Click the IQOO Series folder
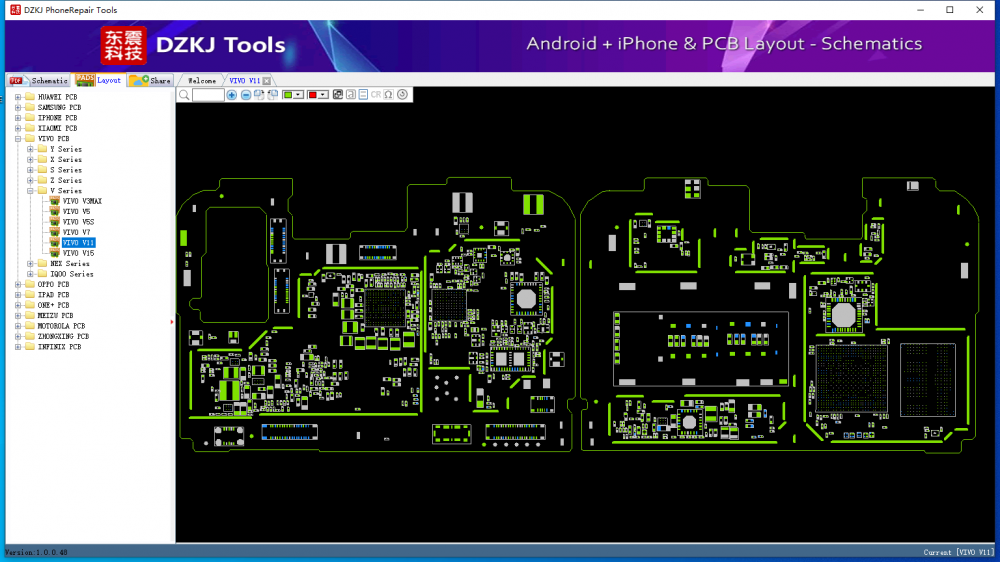The width and height of the screenshot is (1000, 562). [x=71, y=274]
